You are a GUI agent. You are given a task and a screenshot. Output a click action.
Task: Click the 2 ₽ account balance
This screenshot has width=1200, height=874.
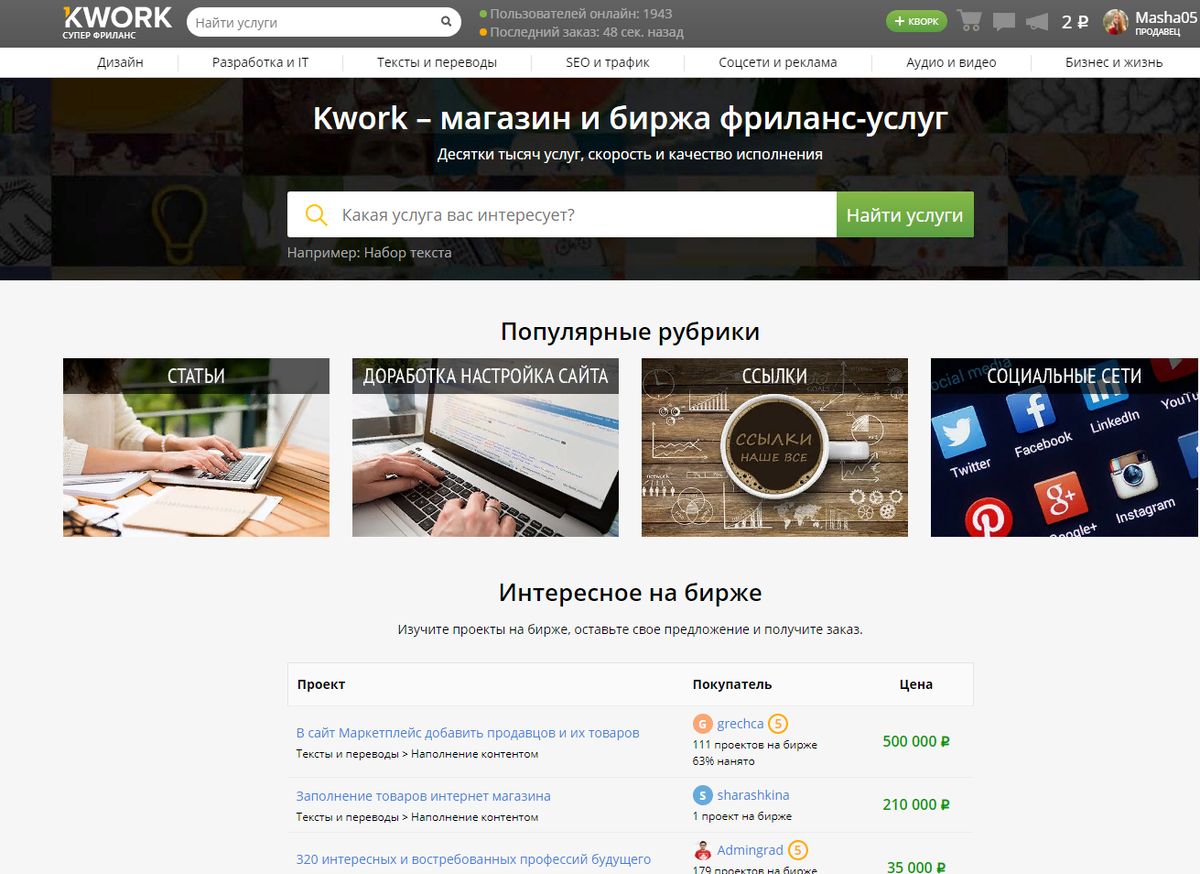coord(1075,22)
